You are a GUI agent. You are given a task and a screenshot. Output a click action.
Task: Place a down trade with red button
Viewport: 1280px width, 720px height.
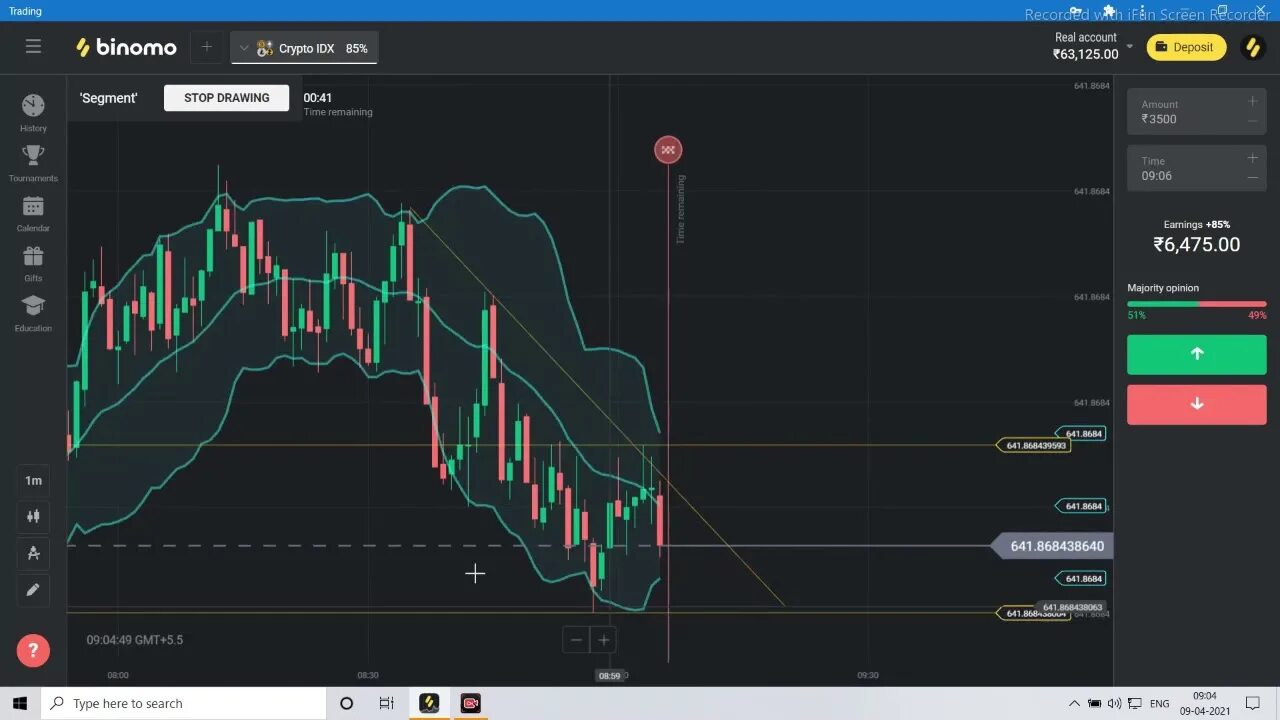pyautogui.click(x=1196, y=404)
